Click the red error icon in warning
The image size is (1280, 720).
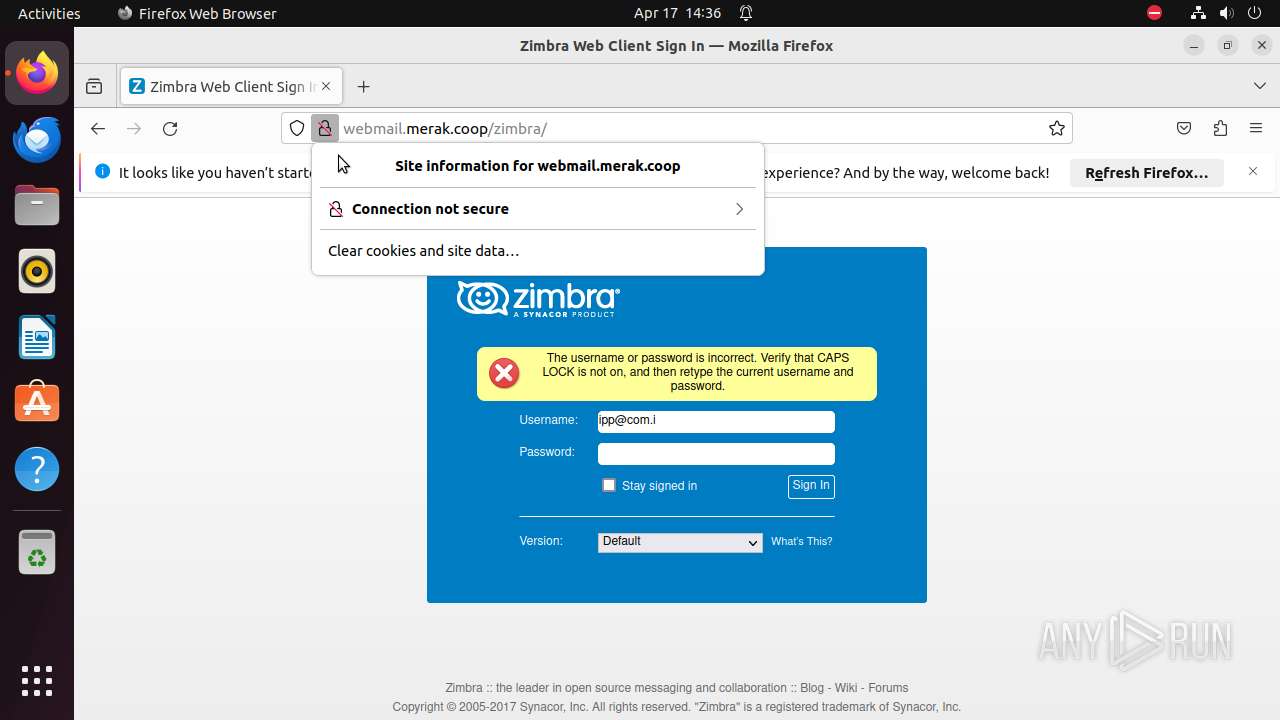click(x=504, y=374)
